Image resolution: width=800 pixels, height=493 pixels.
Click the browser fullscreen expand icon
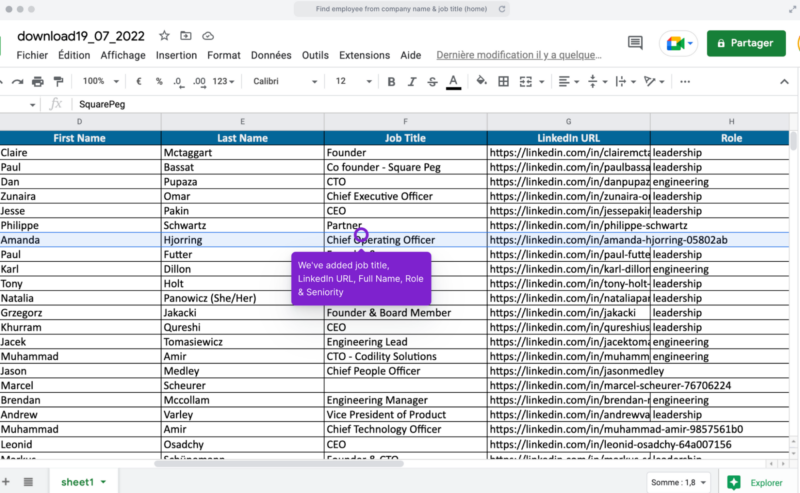(x=792, y=9)
